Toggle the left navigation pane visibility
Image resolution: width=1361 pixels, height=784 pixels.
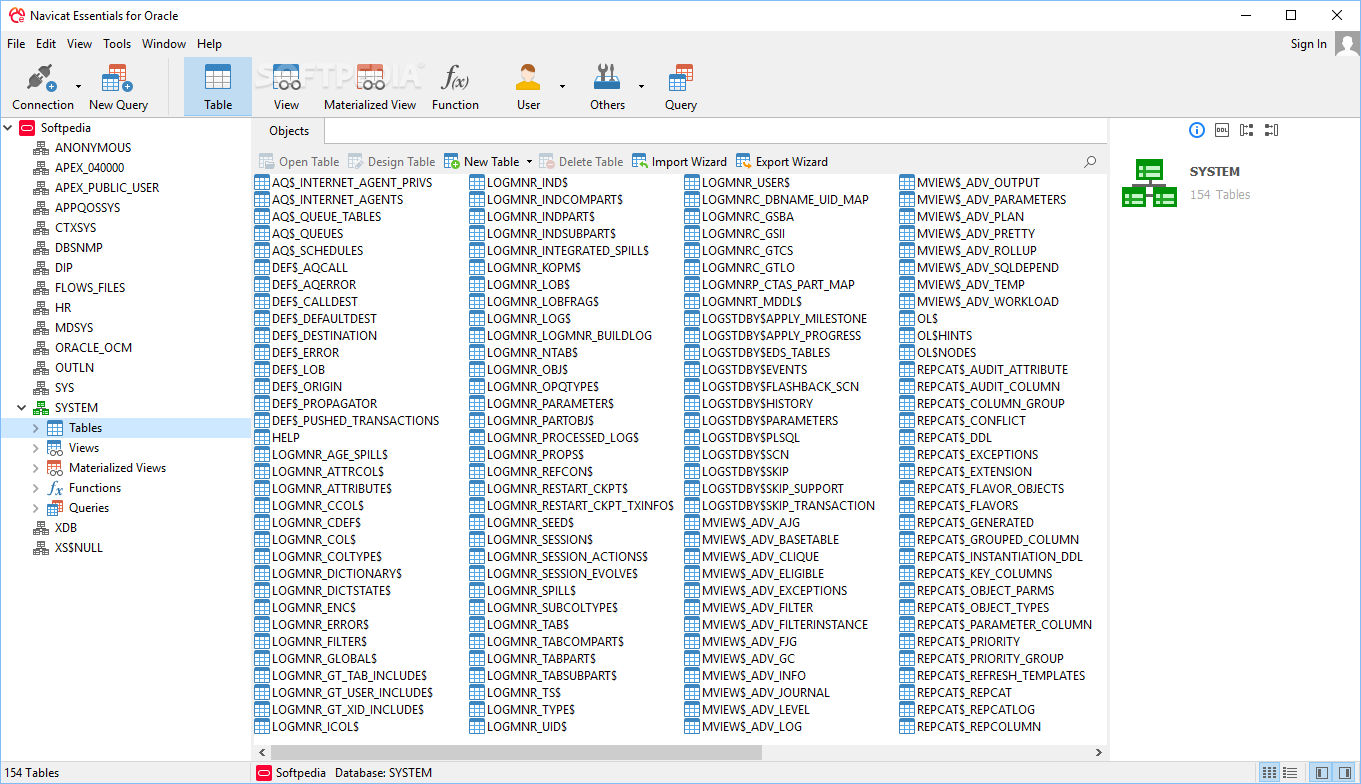coord(1323,773)
